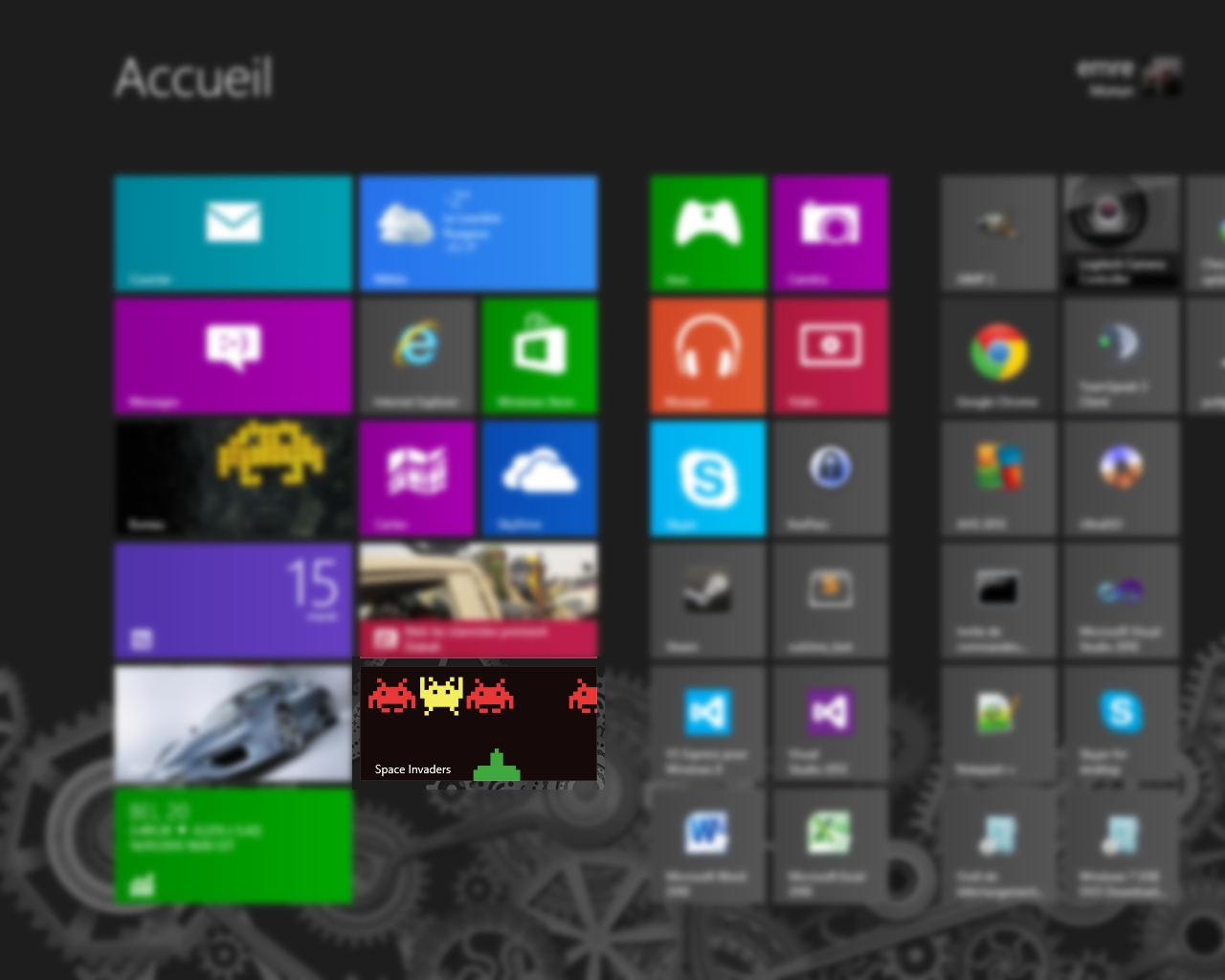Viewport: 1225px width, 980px height.
Task: Open the Maps tile
Action: pos(417,478)
